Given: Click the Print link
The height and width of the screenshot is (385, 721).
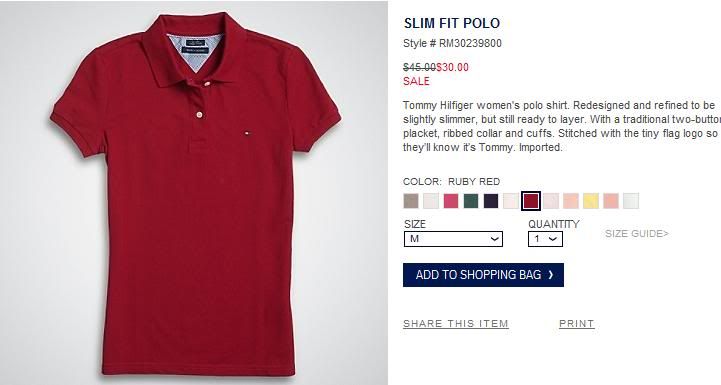Looking at the screenshot, I should pos(577,323).
